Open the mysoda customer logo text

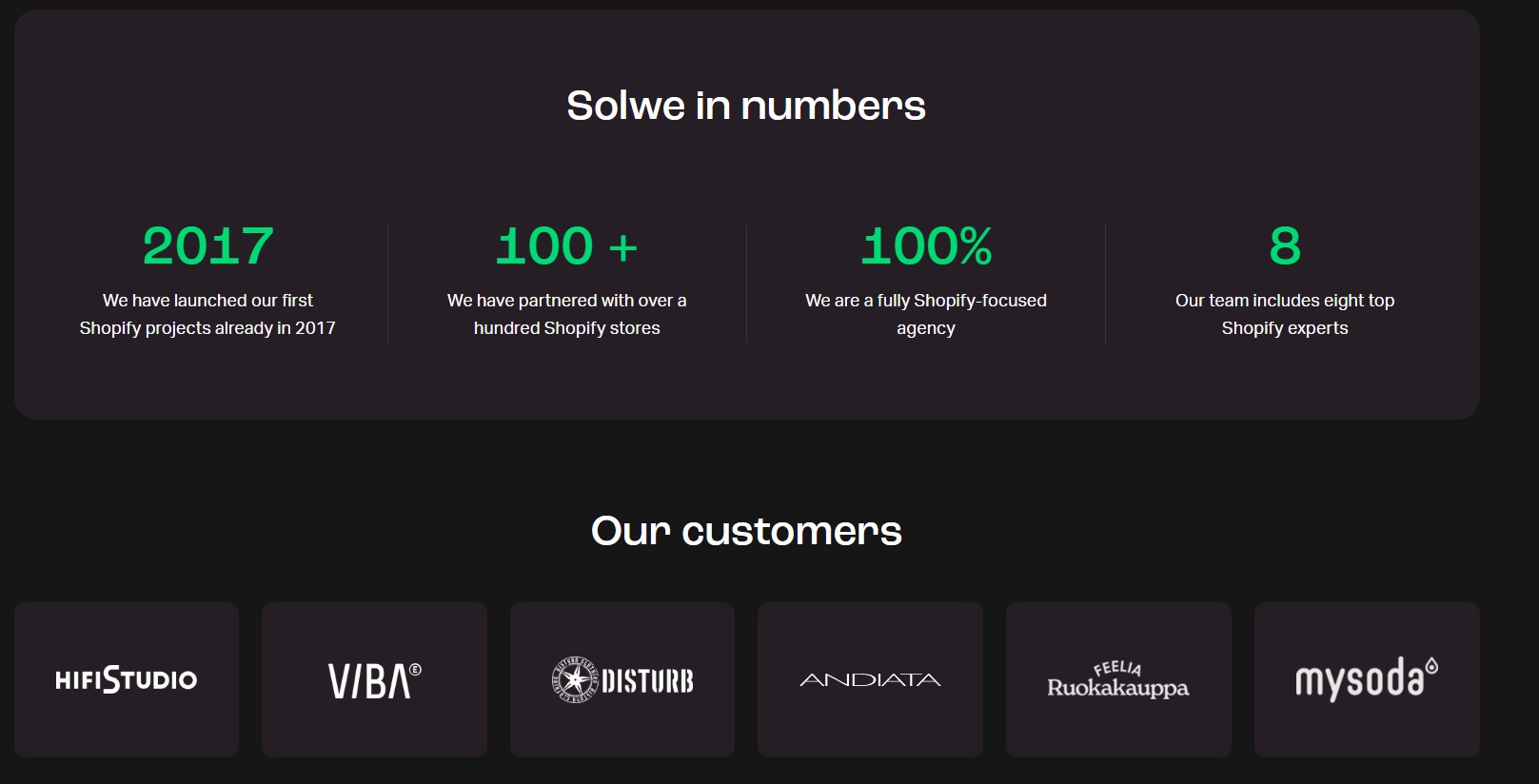click(1359, 680)
